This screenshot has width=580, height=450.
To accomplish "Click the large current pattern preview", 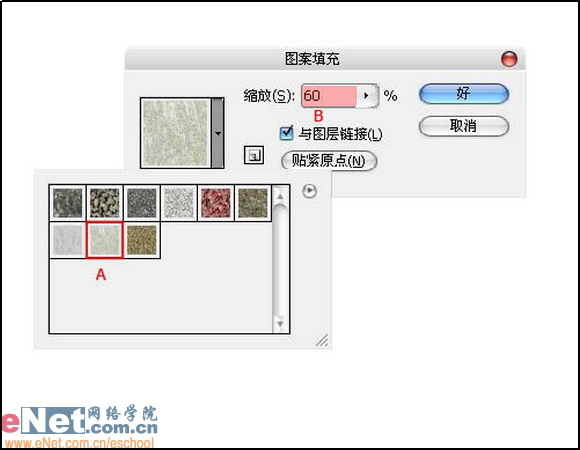I will (x=176, y=133).
